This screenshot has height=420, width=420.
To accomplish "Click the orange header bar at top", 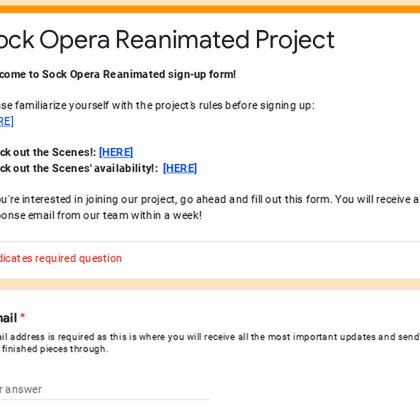I will [210, 9].
